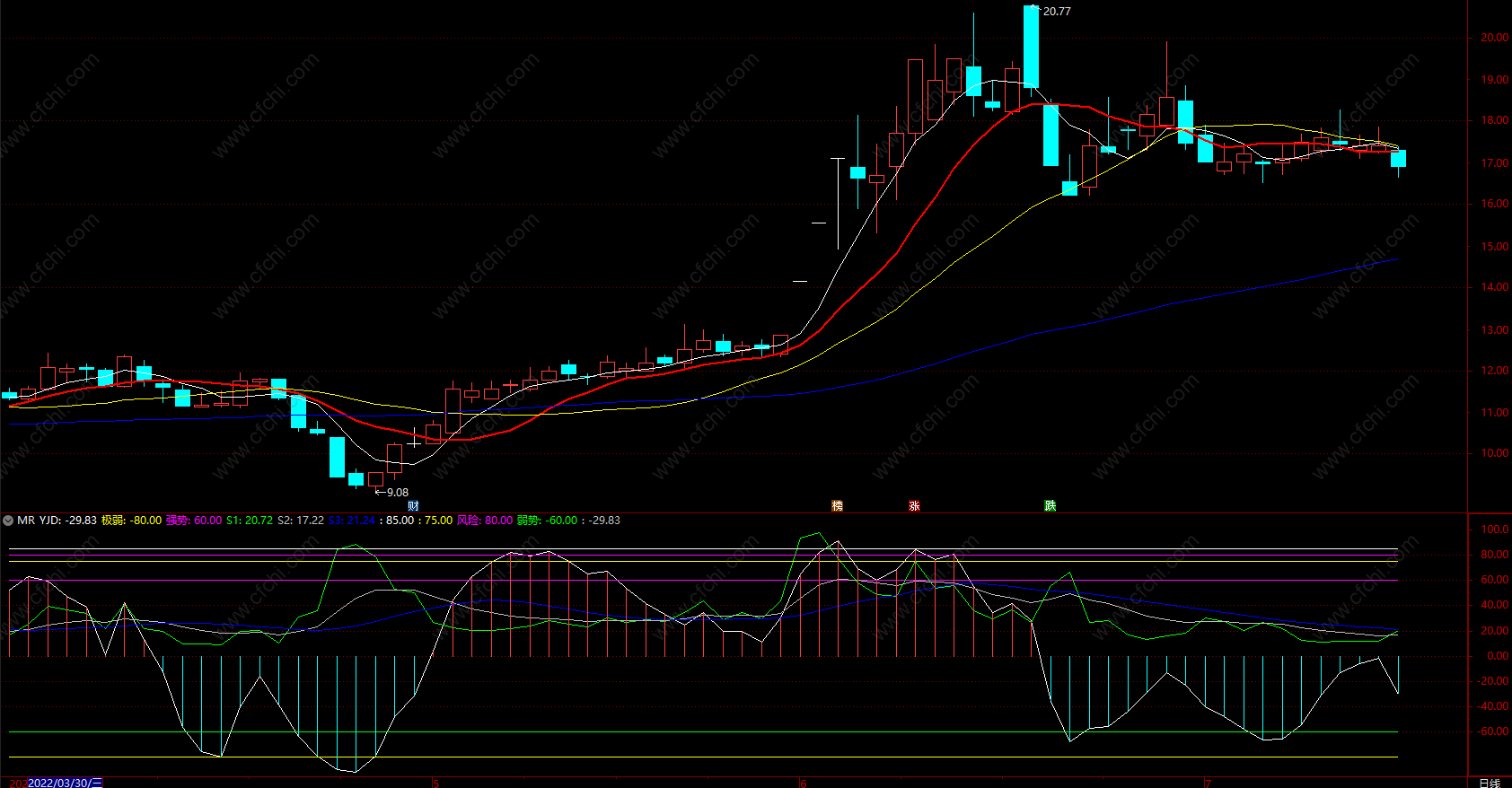This screenshot has height=788, width=1512.
Task: Click the 榜 event marker icon
Action: coord(837,506)
